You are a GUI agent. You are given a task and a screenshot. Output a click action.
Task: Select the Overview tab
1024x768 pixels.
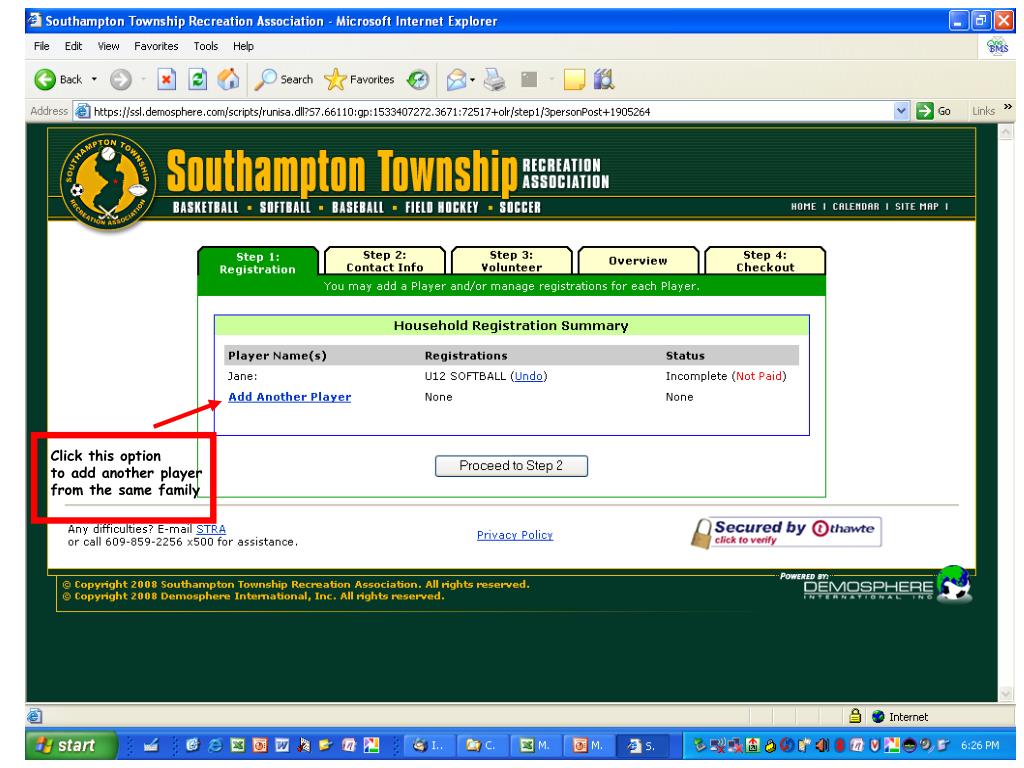638,261
